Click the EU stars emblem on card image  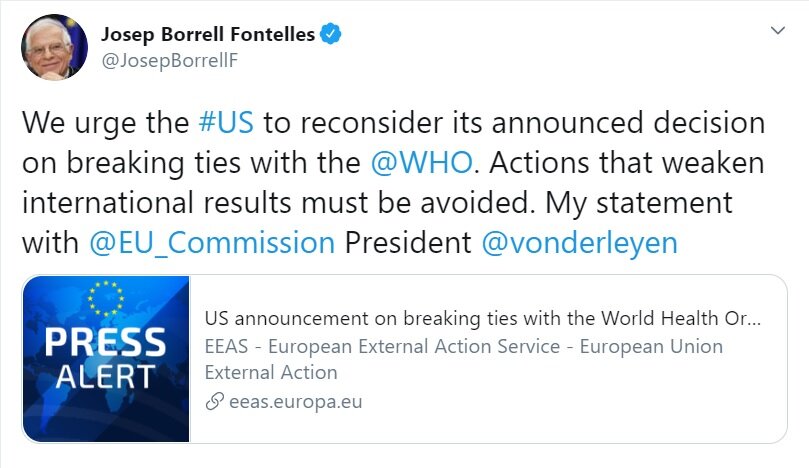click(x=106, y=299)
